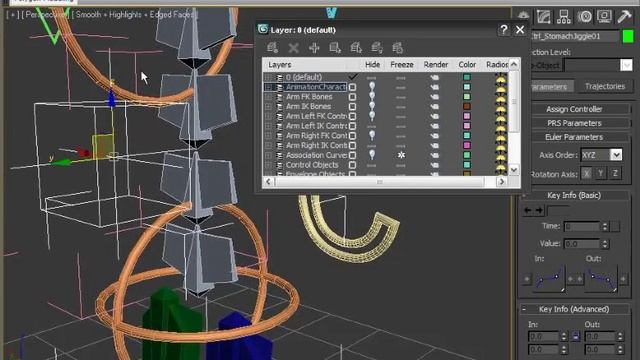
Task: Open the Assign Controller rollout
Action: (574, 109)
